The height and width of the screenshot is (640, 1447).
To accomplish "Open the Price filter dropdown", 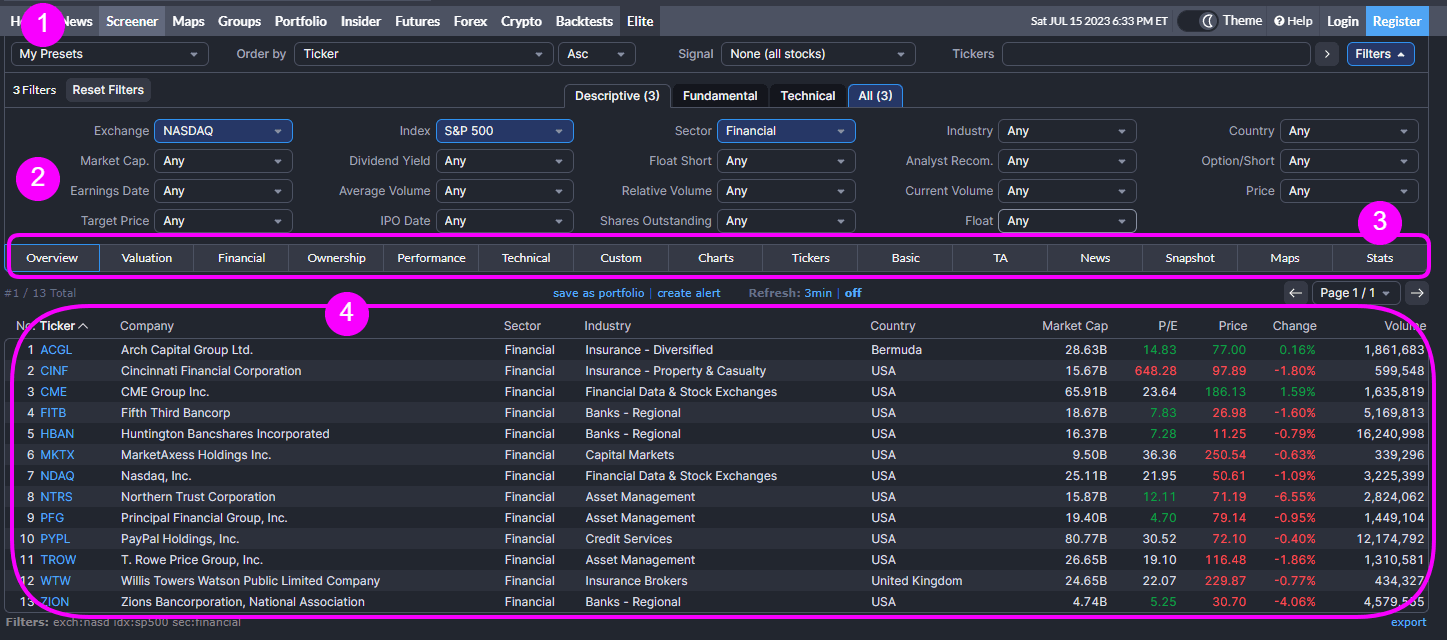I will [x=1349, y=191].
